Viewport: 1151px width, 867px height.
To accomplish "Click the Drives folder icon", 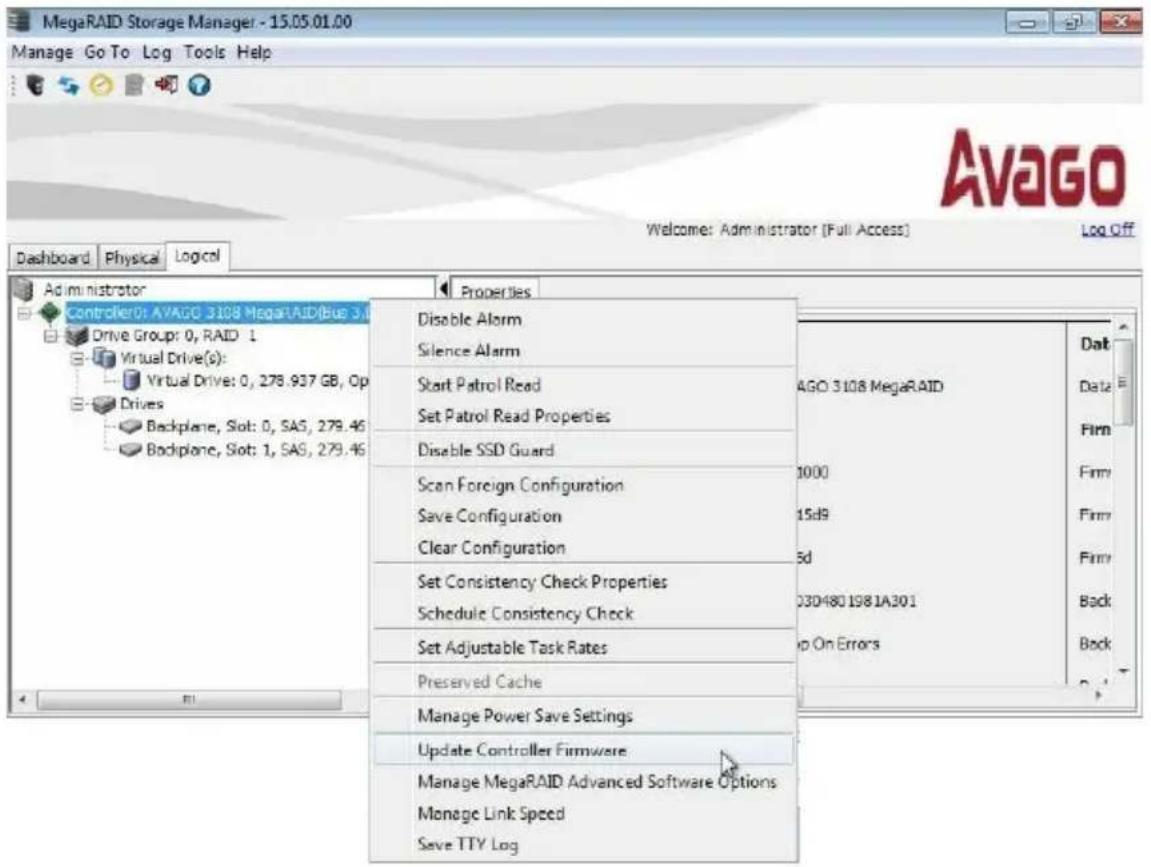I will pyautogui.click(x=104, y=404).
